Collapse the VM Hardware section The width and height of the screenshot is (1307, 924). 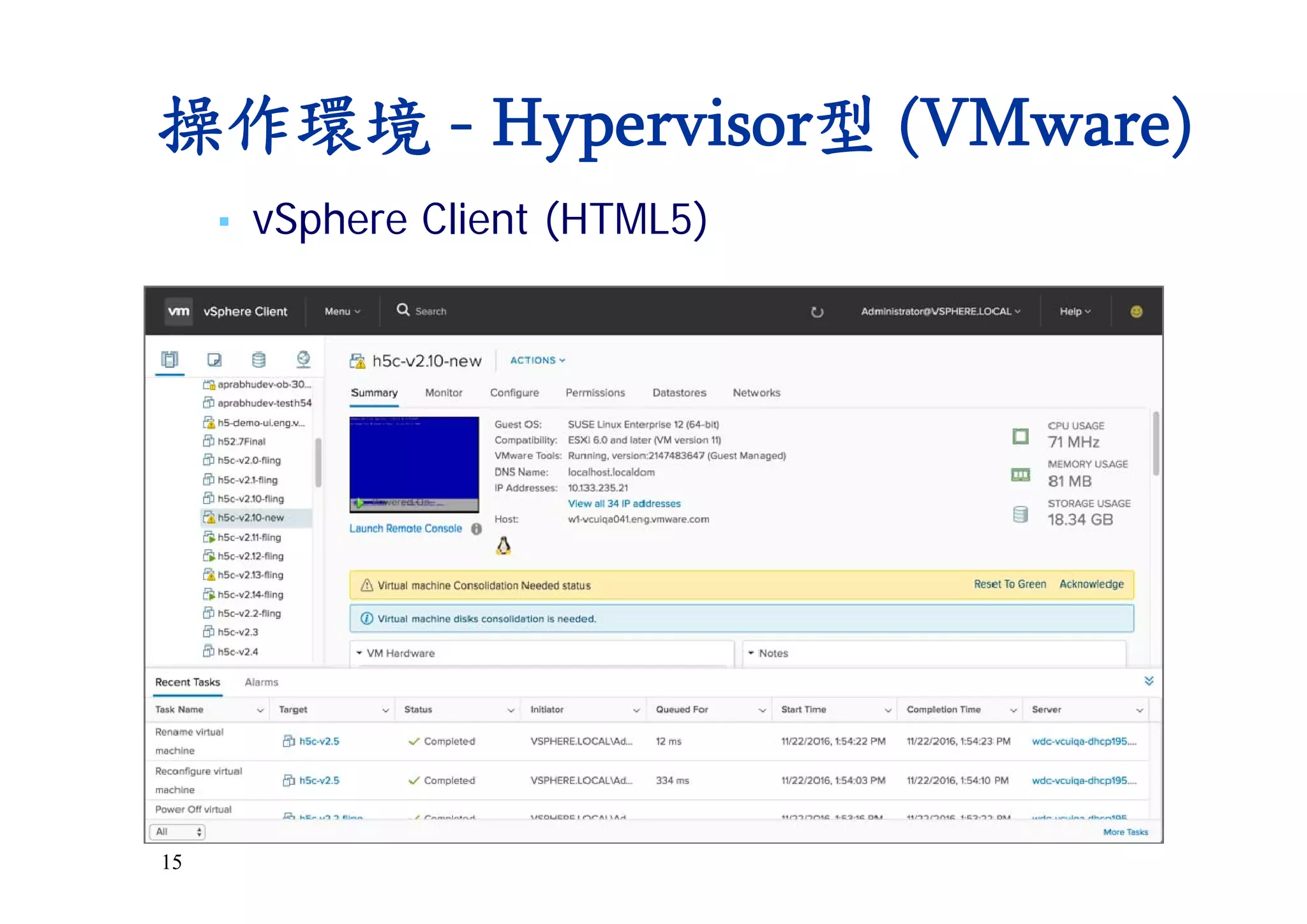[x=359, y=653]
